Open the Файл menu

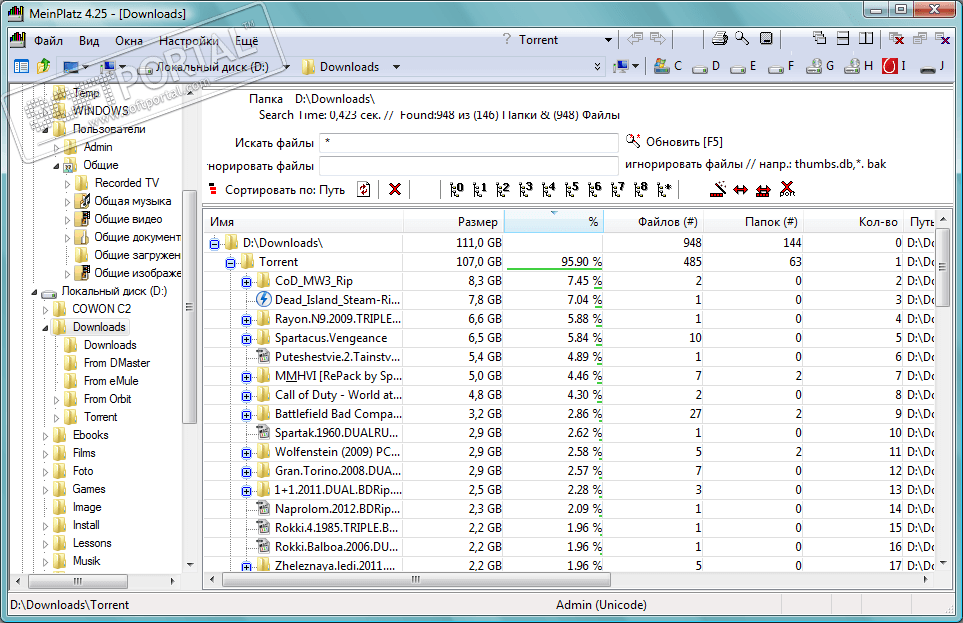point(48,41)
